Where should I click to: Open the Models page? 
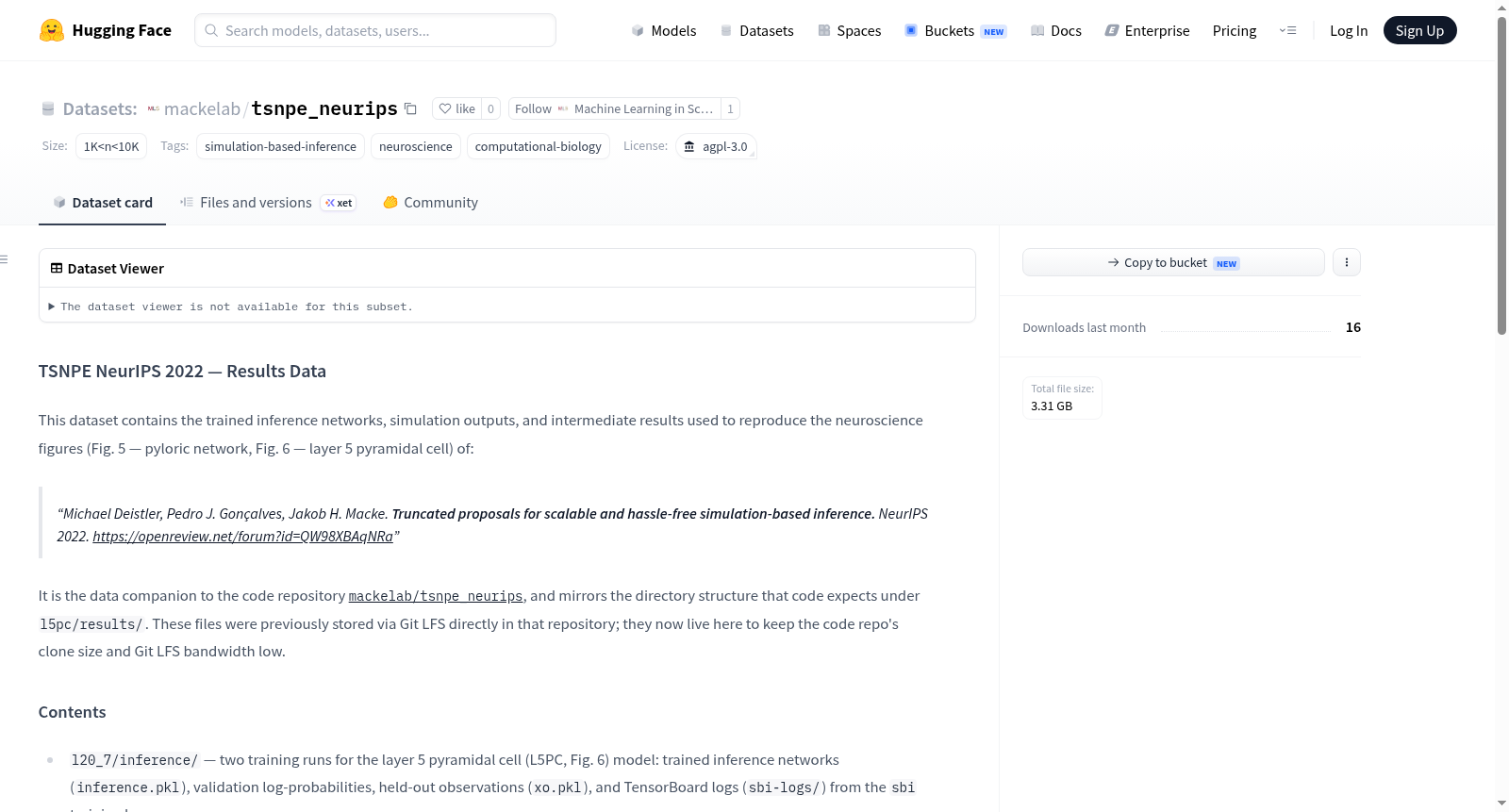[x=664, y=30]
